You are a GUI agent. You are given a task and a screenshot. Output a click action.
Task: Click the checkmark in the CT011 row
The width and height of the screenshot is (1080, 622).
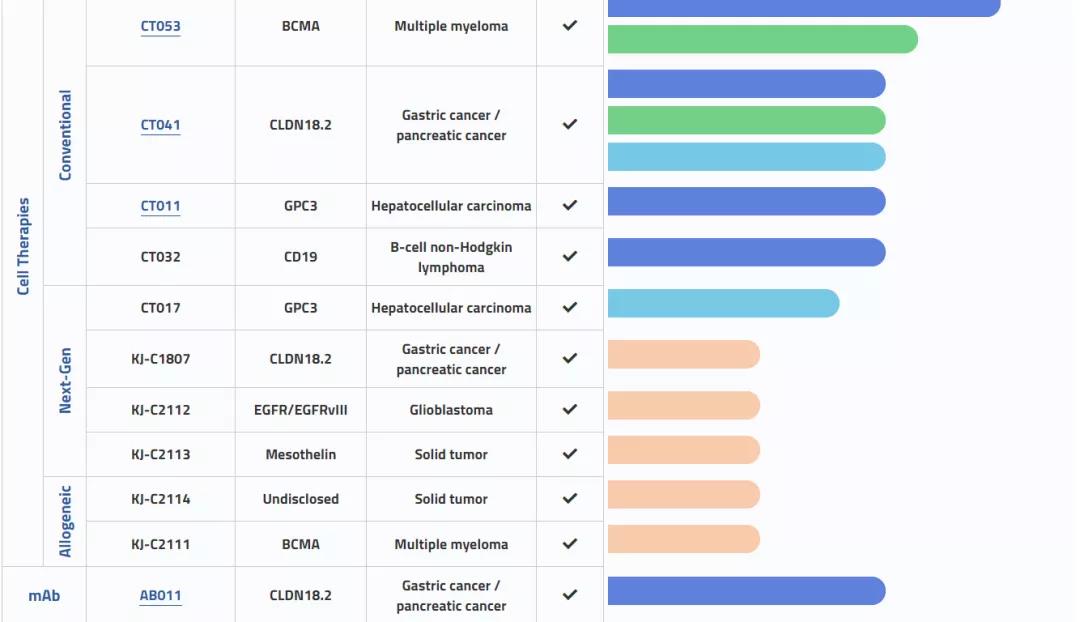pyautogui.click(x=570, y=206)
